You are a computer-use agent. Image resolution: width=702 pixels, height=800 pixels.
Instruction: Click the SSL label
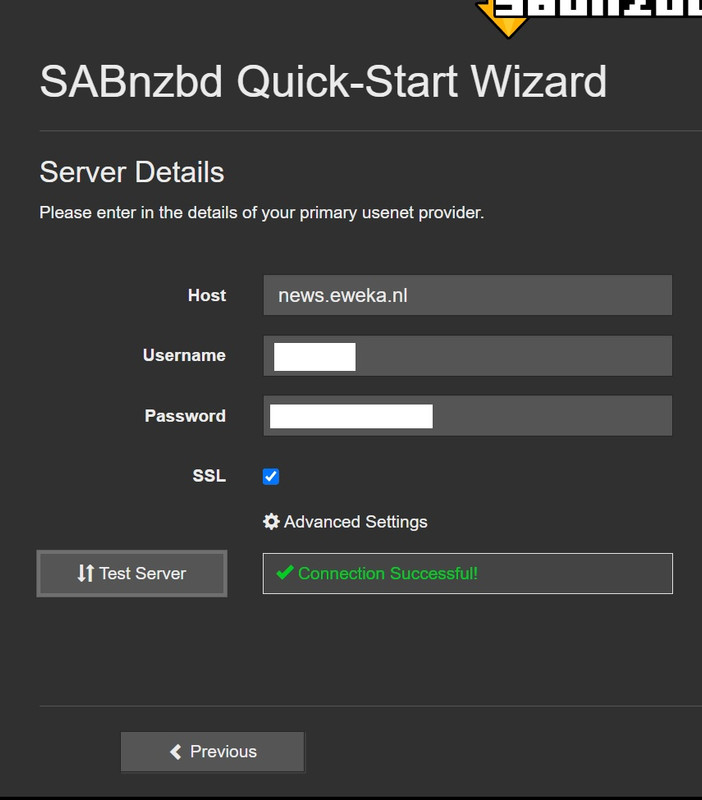pos(209,476)
